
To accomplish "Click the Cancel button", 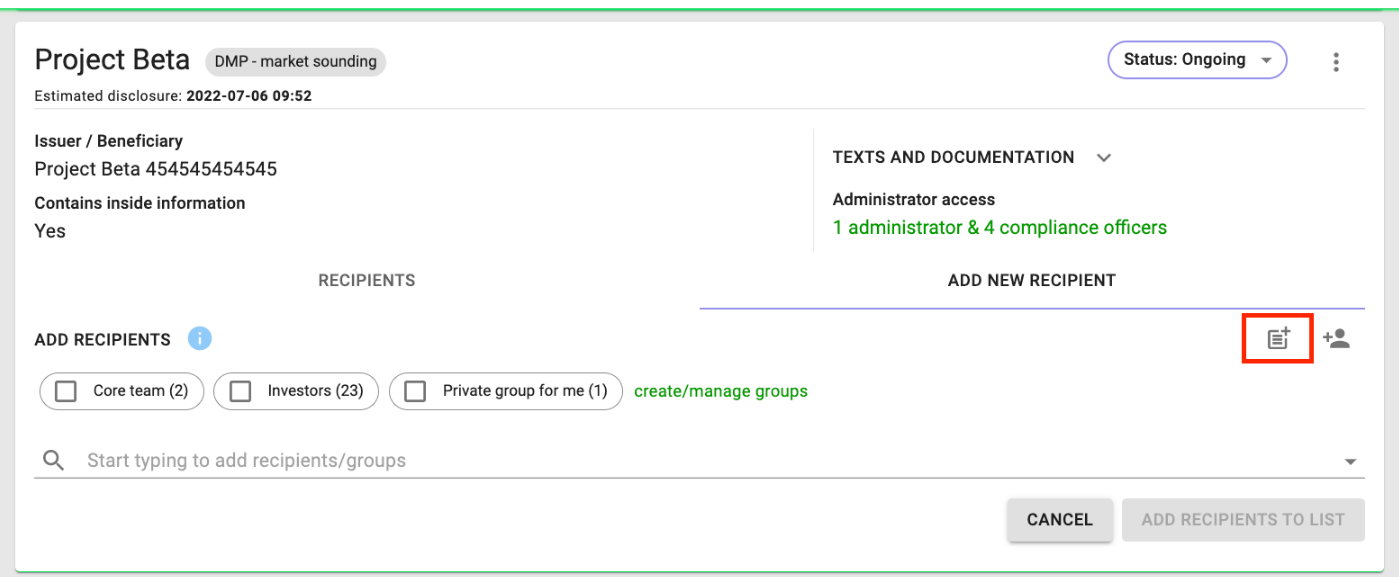I will click(1060, 520).
